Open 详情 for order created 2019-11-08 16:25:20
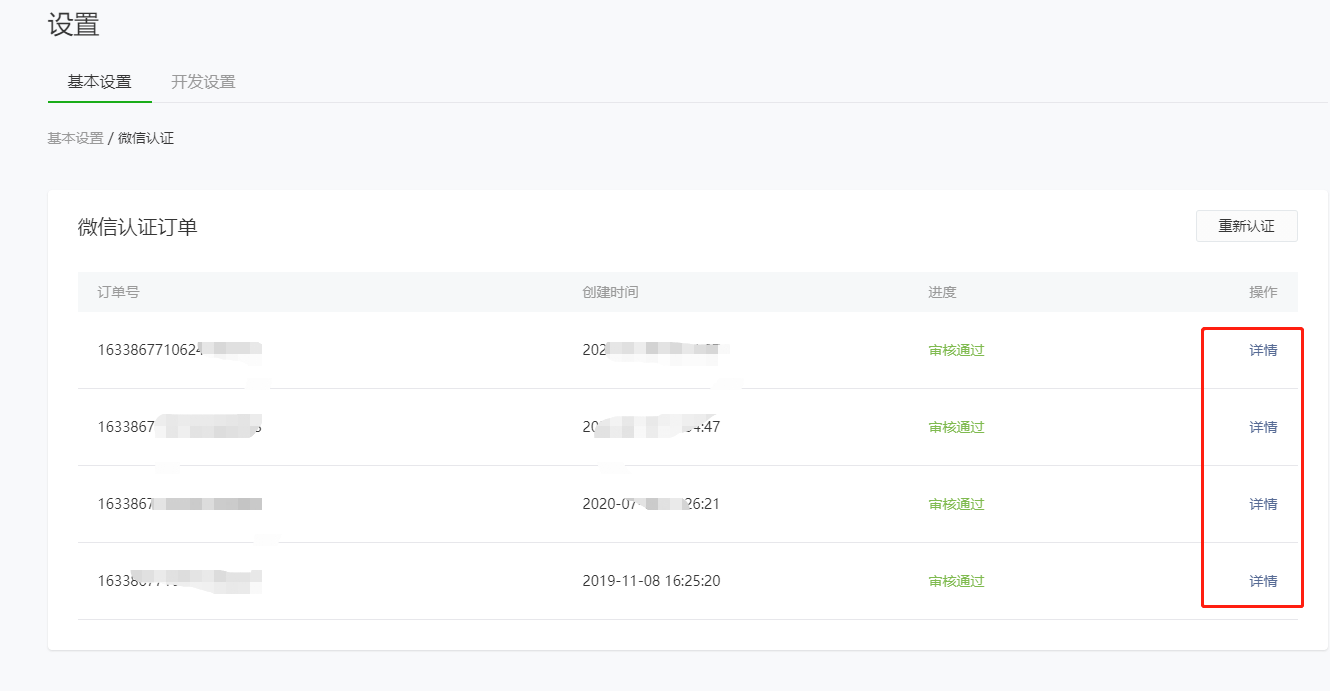The height and width of the screenshot is (691, 1330). (1263, 581)
